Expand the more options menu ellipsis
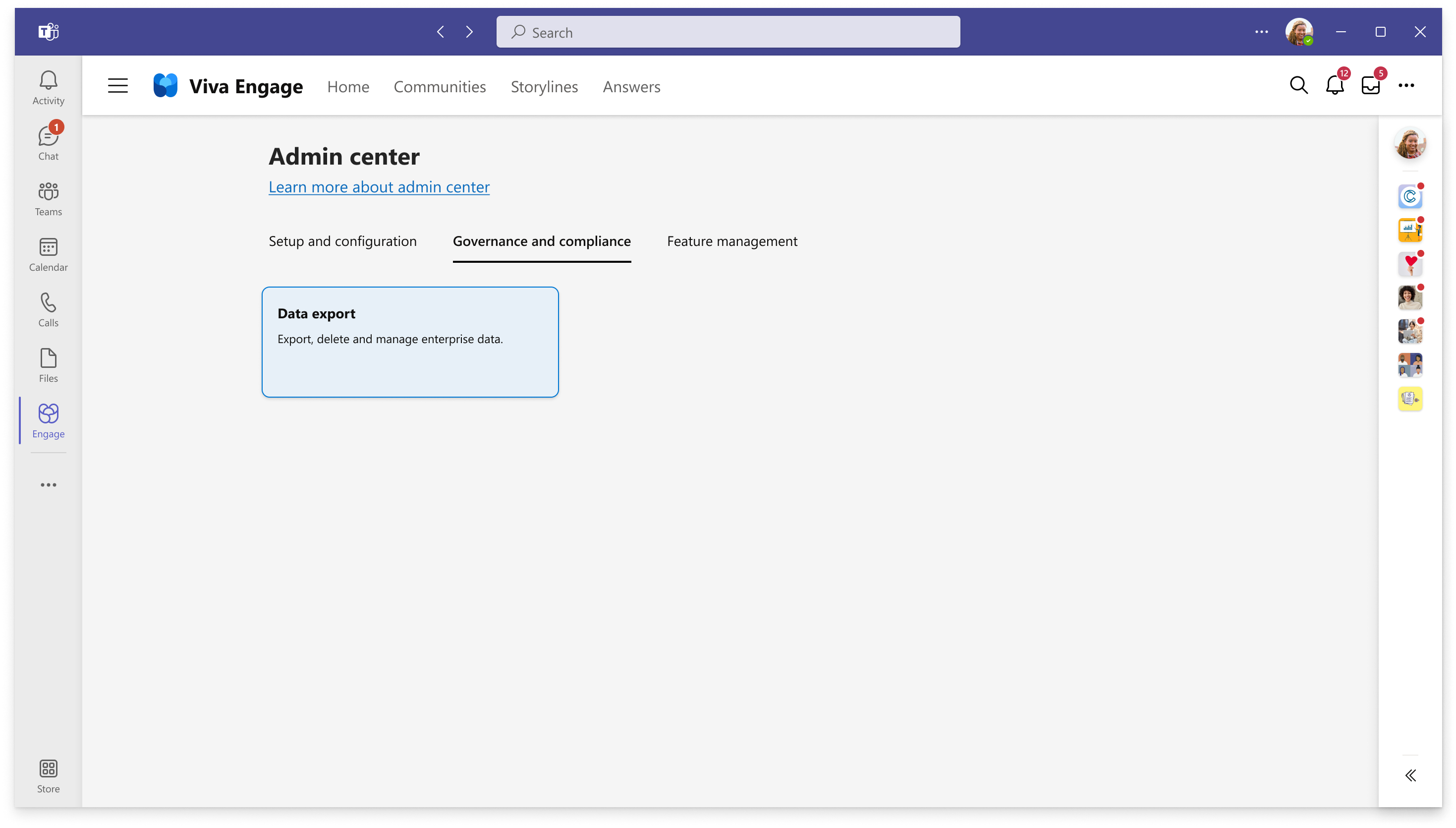Screen dimensions: 1456x828 pyautogui.click(x=1407, y=85)
